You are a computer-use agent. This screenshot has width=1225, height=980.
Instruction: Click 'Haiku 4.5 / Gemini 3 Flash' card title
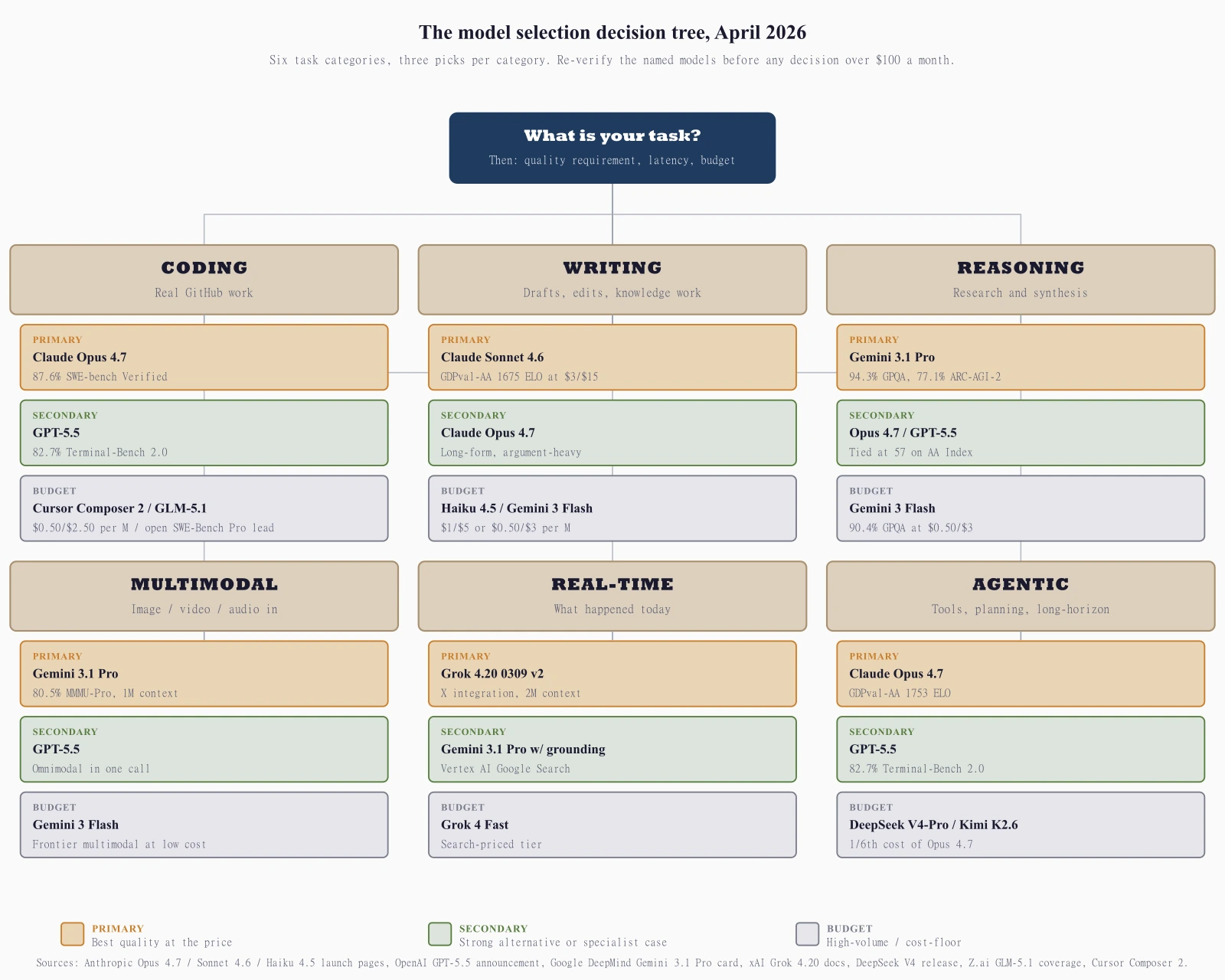[x=517, y=508]
